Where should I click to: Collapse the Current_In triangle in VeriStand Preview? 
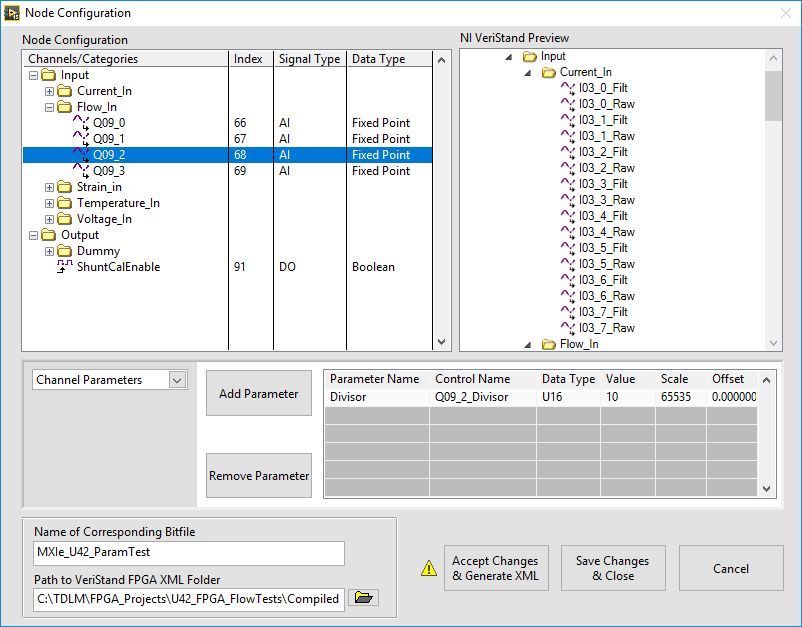click(528, 73)
